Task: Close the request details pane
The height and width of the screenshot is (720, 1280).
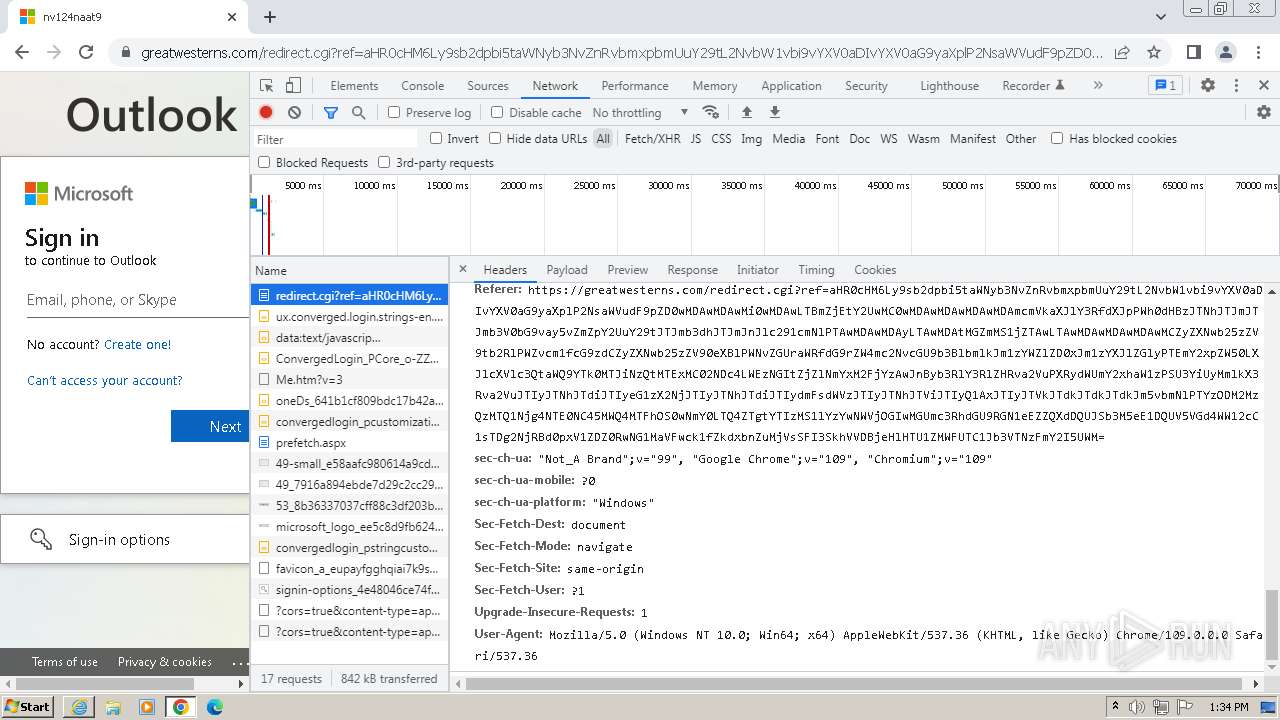Action: coord(463,269)
